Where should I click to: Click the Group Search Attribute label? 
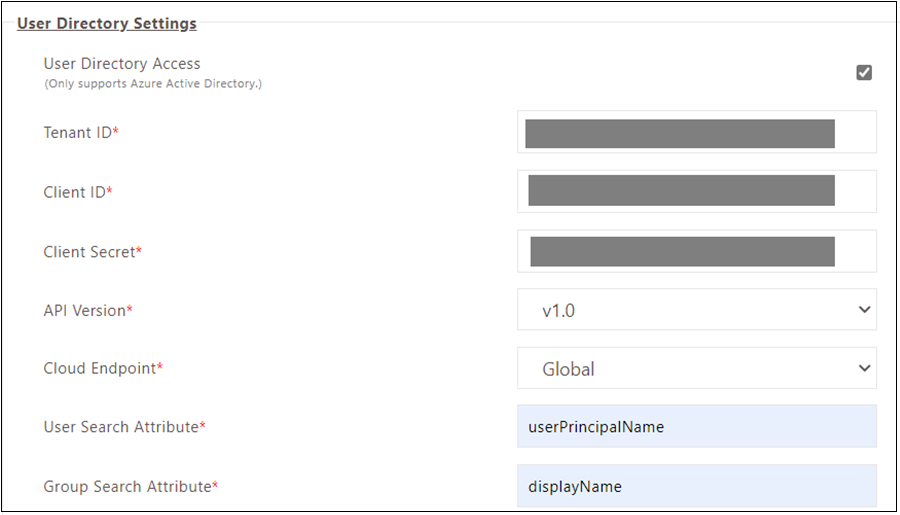coord(131,487)
